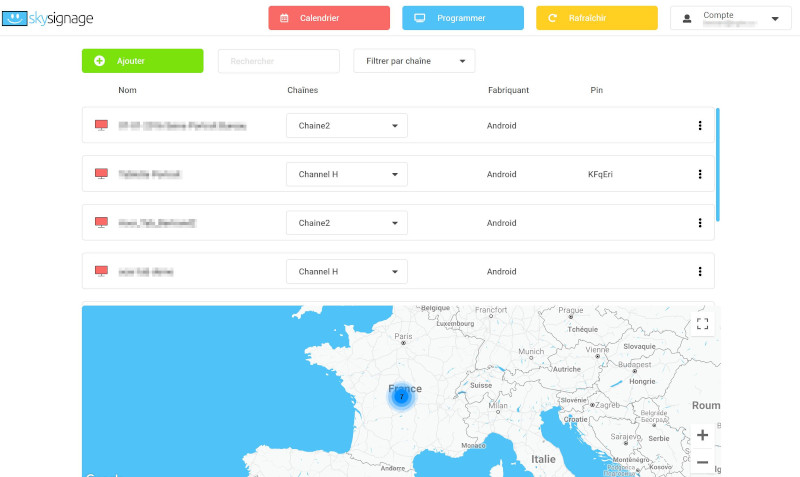Click the calendar icon in the Calendrier button
The height and width of the screenshot is (477, 800).
[284, 18]
